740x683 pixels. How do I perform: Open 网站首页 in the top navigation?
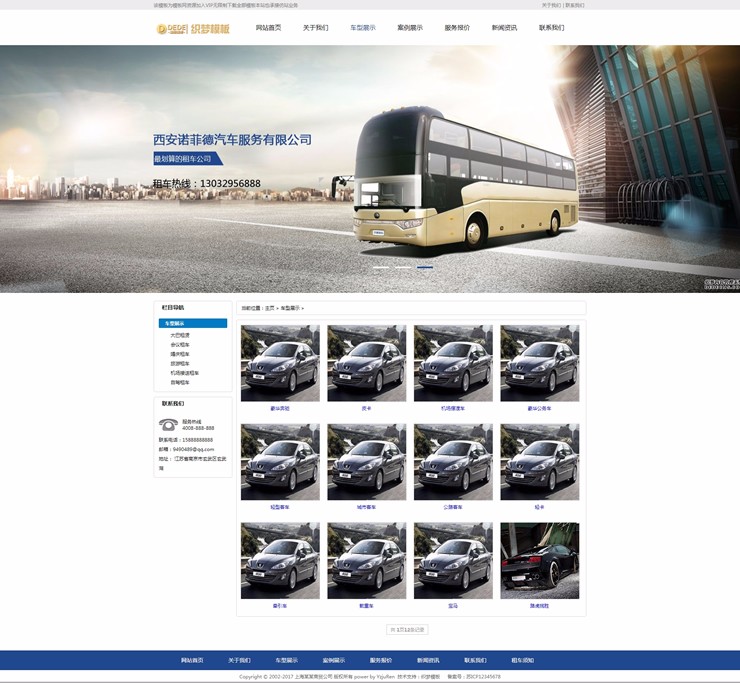coord(268,28)
